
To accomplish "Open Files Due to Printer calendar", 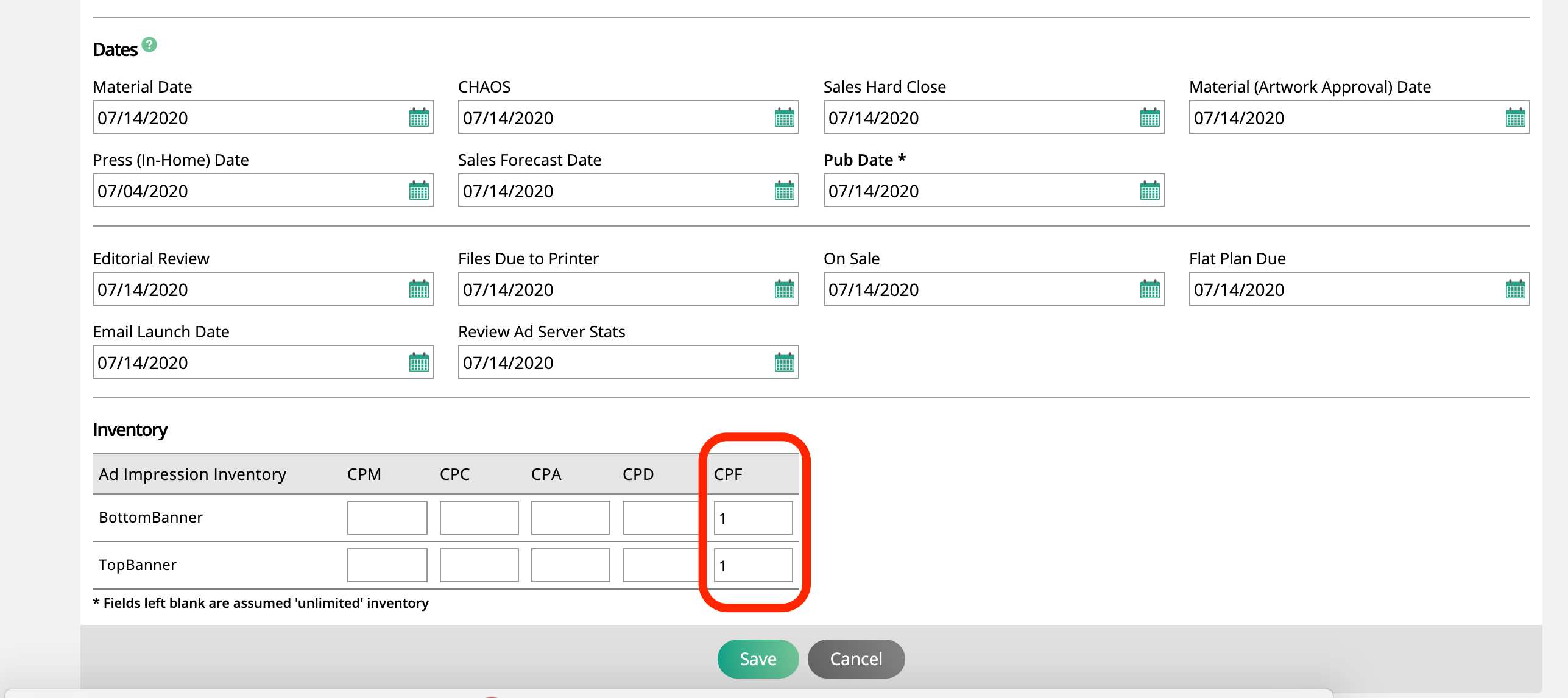I will click(784, 289).
